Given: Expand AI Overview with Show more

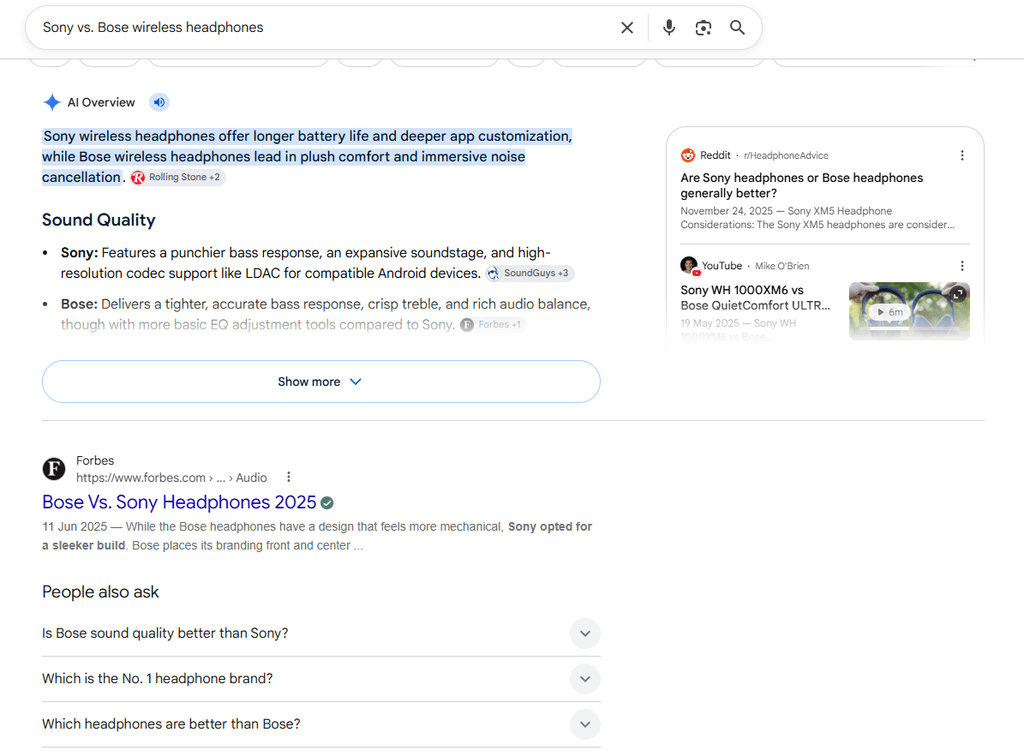Looking at the screenshot, I should pos(321,381).
